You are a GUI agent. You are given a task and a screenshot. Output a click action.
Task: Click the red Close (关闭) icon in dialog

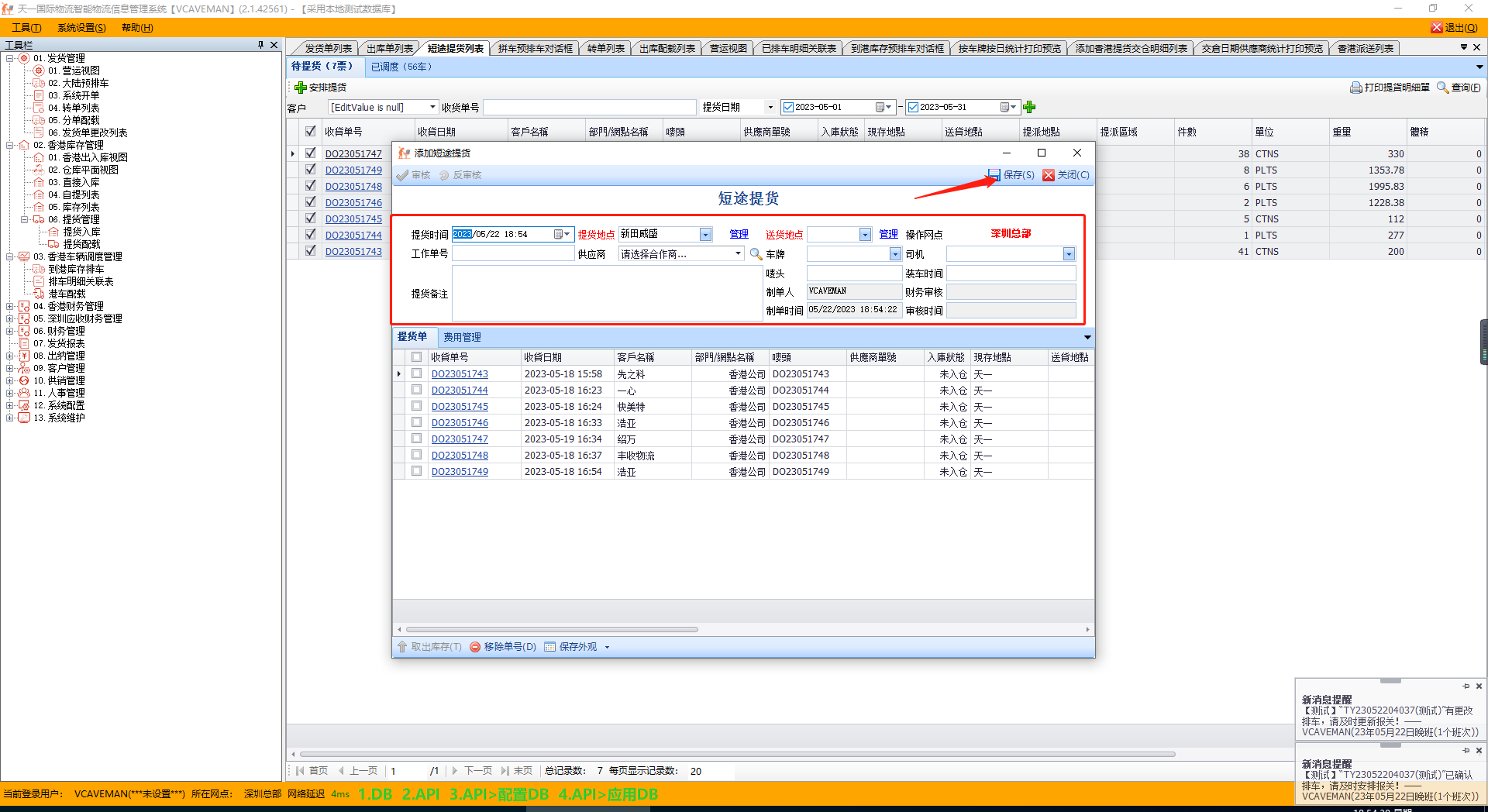point(1049,175)
